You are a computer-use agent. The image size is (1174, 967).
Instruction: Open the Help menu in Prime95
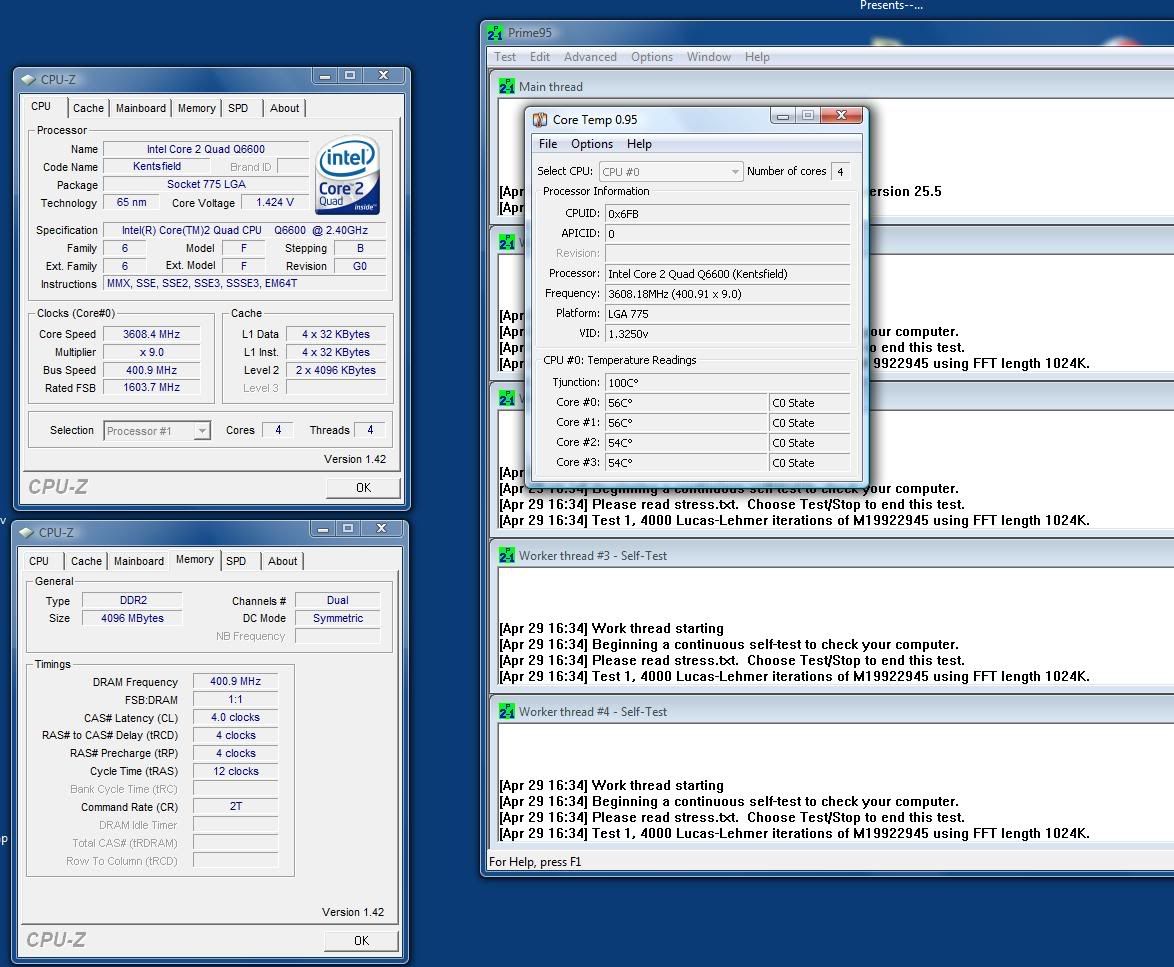pos(757,57)
